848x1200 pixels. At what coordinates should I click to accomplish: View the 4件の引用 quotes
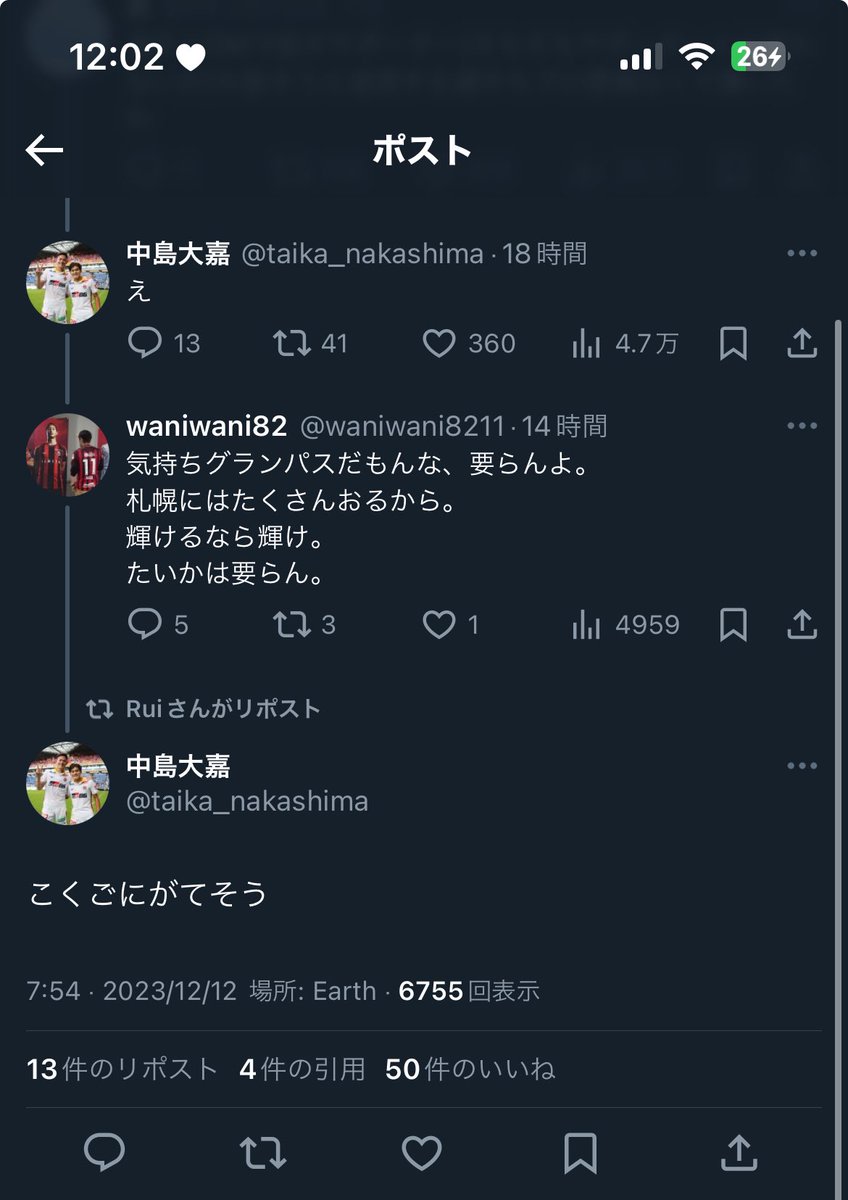302,1069
